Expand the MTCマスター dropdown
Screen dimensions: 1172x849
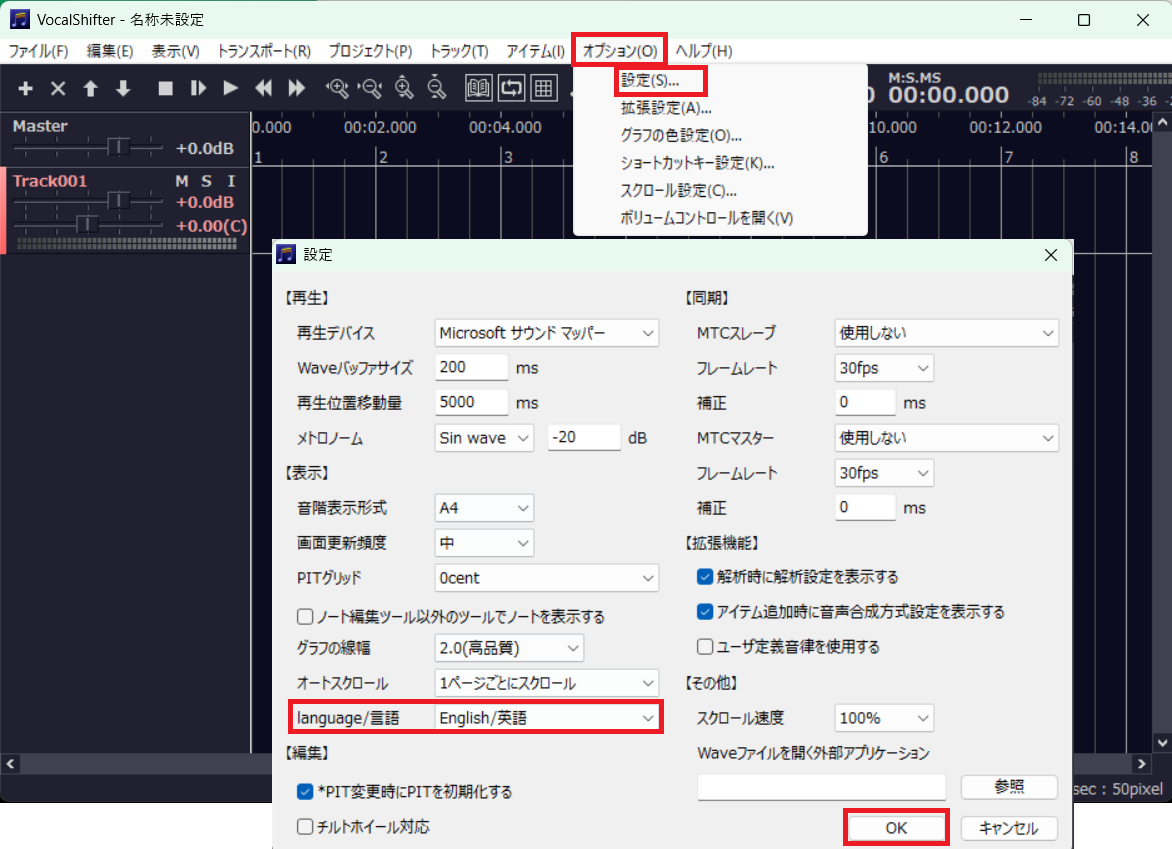pyautogui.click(x=946, y=438)
